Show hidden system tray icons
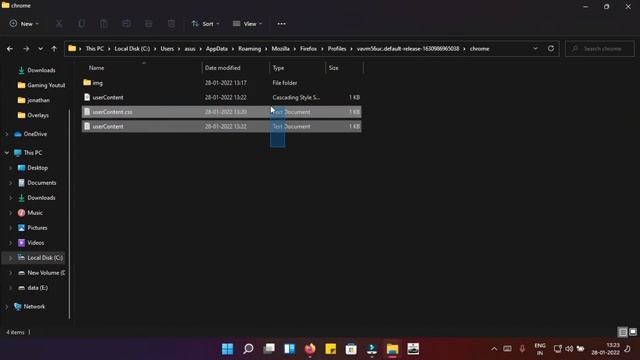The width and height of the screenshot is (640, 360). pos(494,349)
